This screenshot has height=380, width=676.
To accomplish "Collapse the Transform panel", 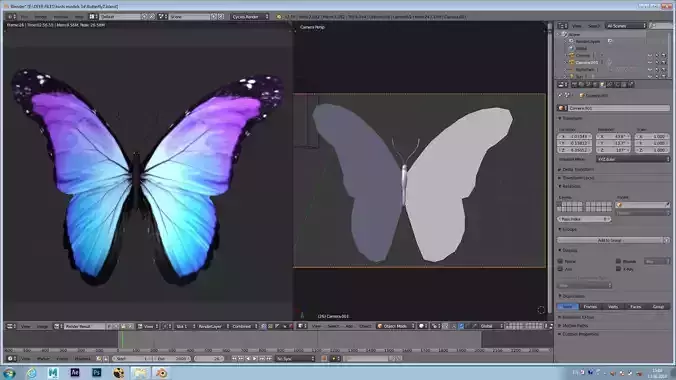I will click(571, 118).
